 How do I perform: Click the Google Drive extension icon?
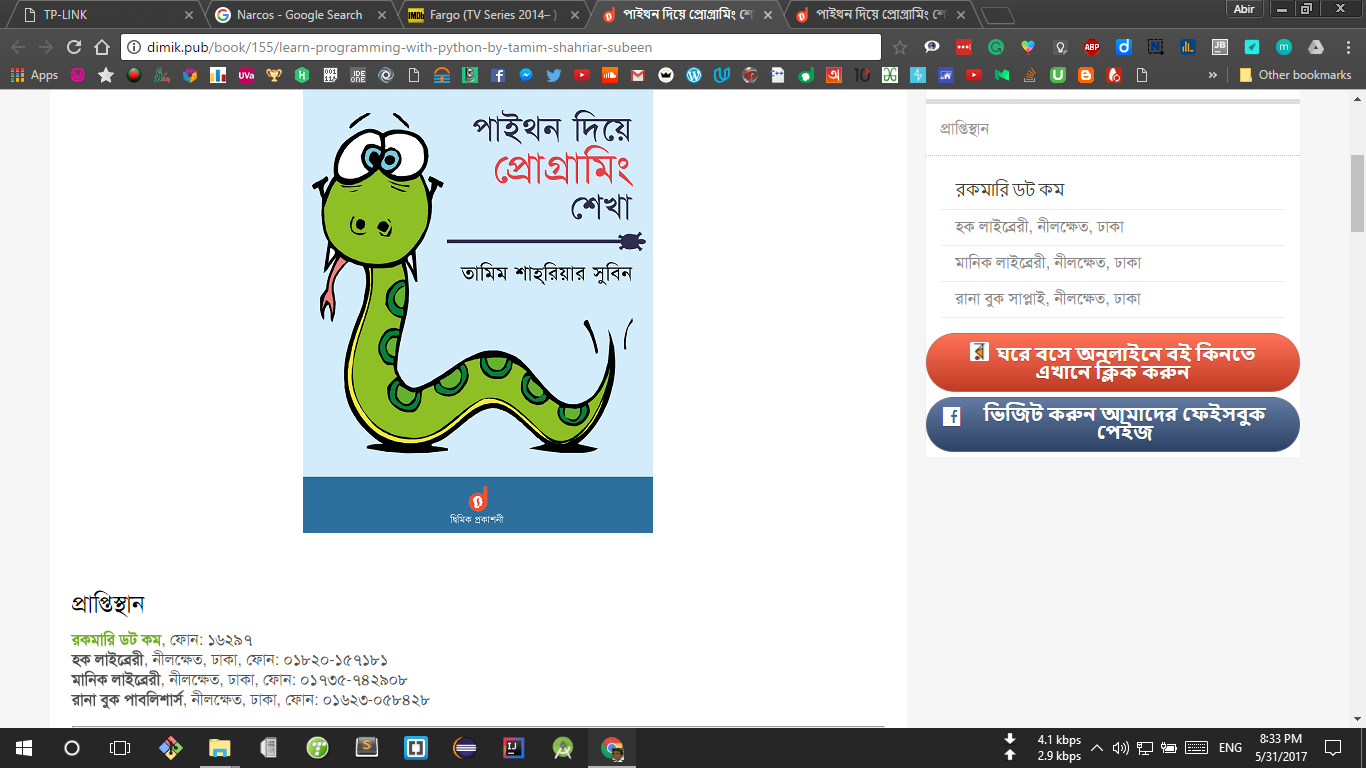click(x=1316, y=47)
